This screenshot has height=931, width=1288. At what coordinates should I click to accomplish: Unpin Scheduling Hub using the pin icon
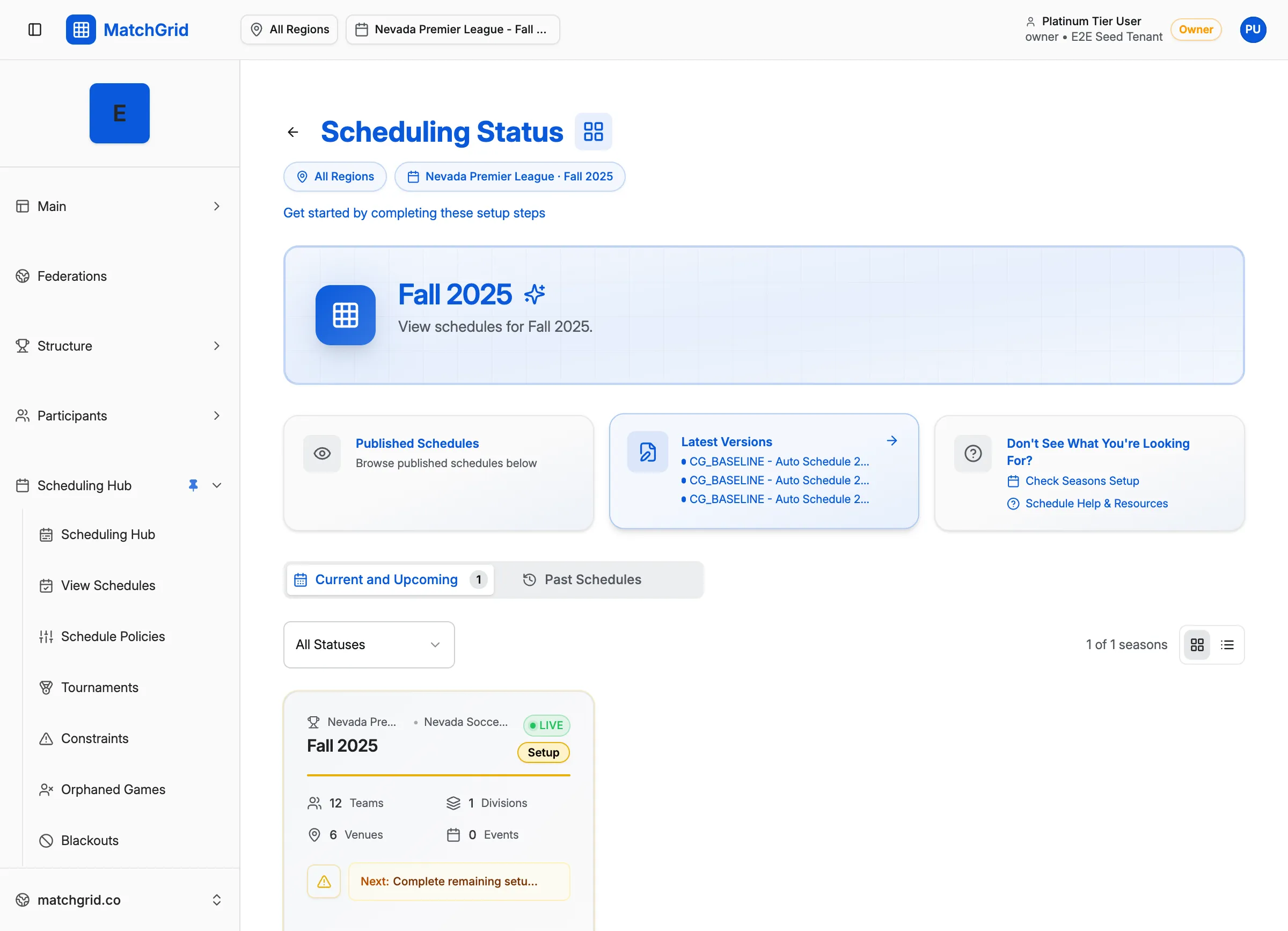[x=193, y=485]
